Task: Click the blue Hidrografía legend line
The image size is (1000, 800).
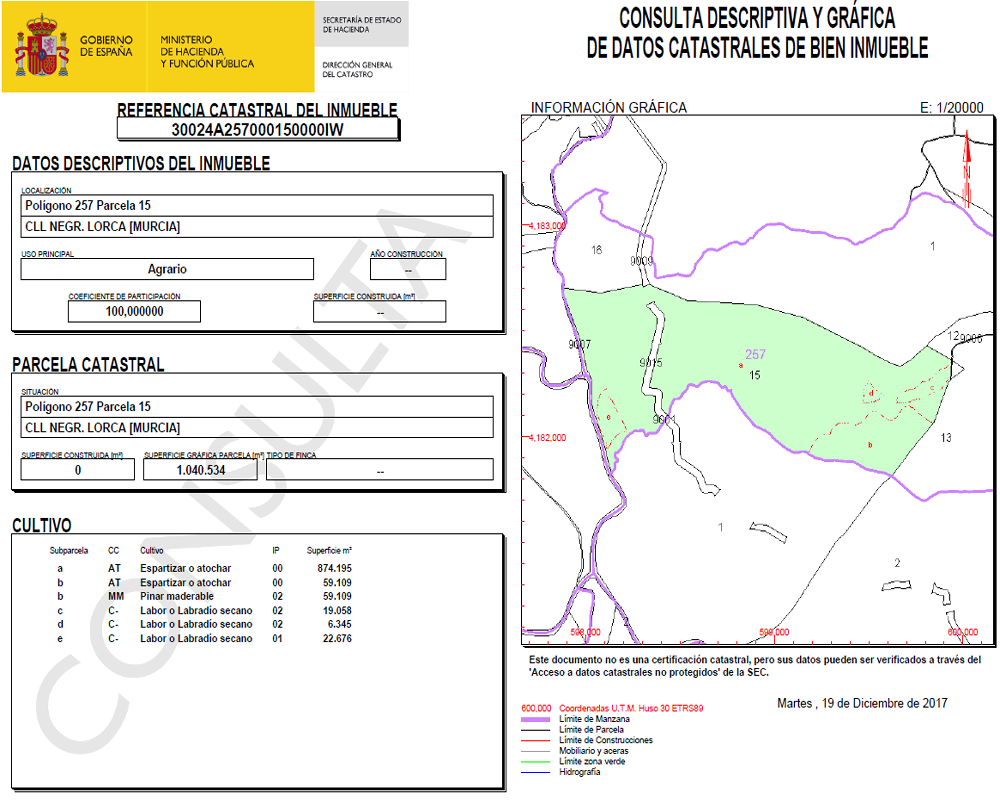Action: [x=536, y=773]
